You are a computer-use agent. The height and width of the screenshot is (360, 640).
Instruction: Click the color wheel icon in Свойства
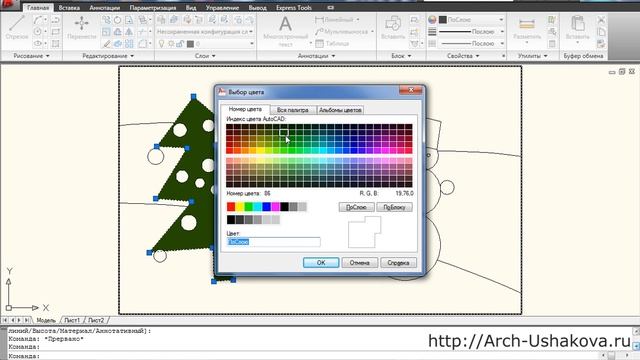click(432, 20)
